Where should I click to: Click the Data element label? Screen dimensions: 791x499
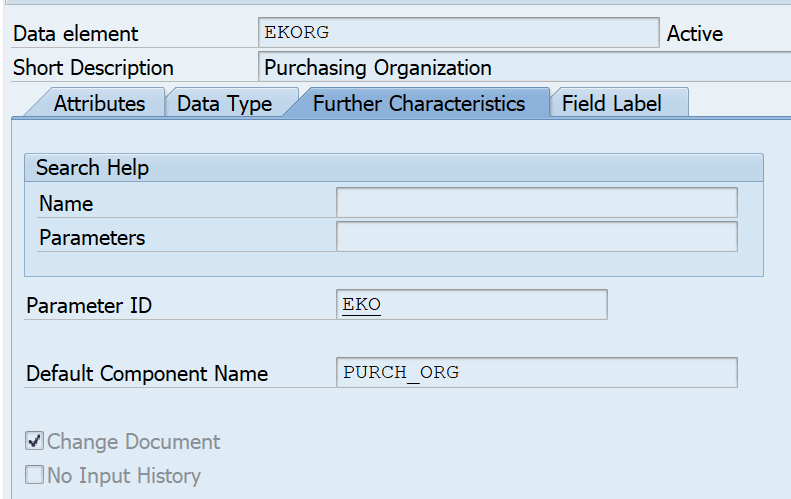[76, 34]
